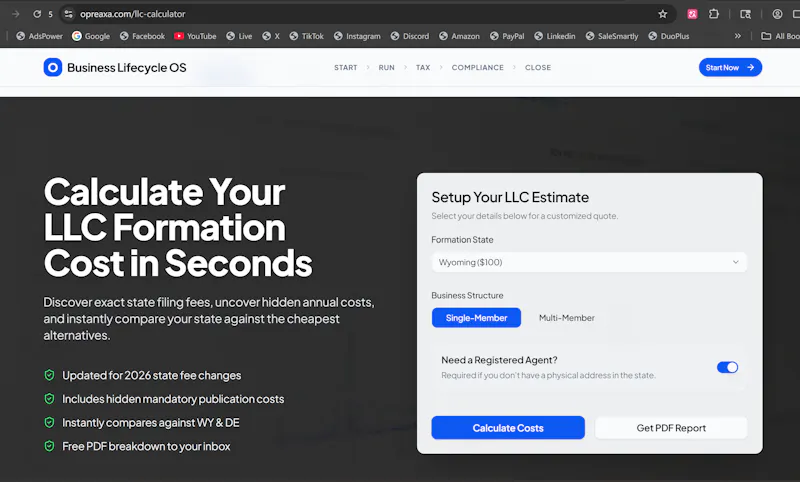Go forward with the browser forward arrow
The image size is (800, 482).
point(16,14)
